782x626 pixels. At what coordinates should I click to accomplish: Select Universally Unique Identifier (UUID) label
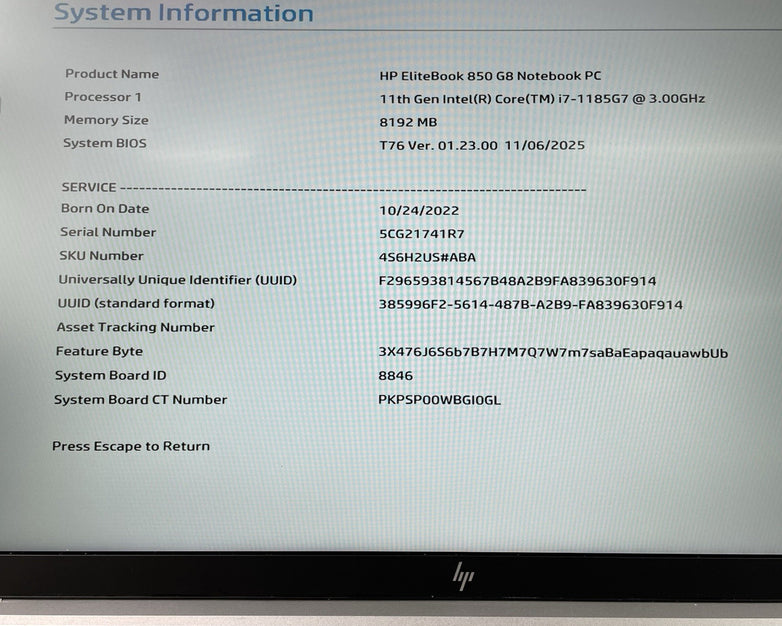(178, 280)
